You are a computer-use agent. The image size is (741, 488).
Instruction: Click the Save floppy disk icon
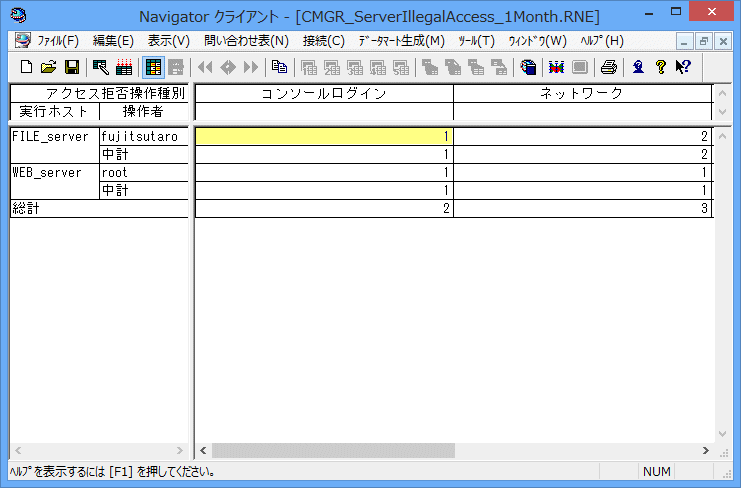tap(71, 67)
